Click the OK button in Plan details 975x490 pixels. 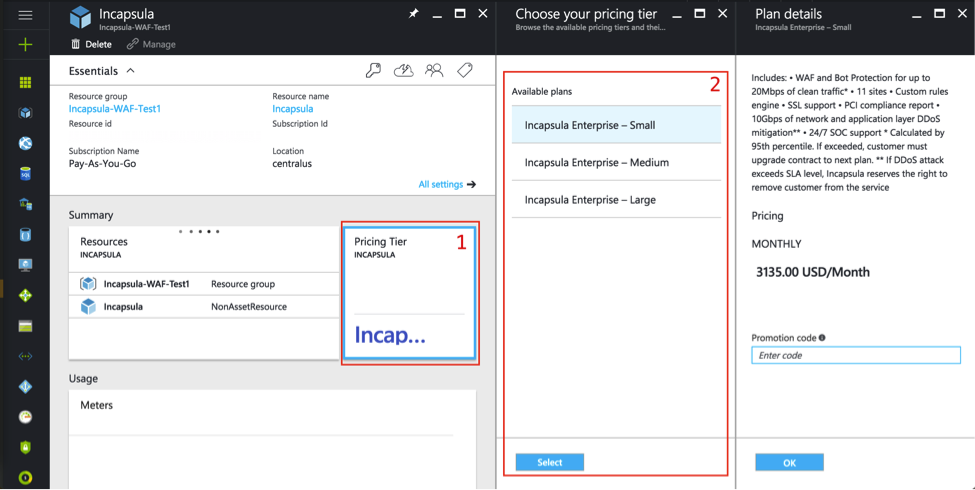[x=790, y=462]
